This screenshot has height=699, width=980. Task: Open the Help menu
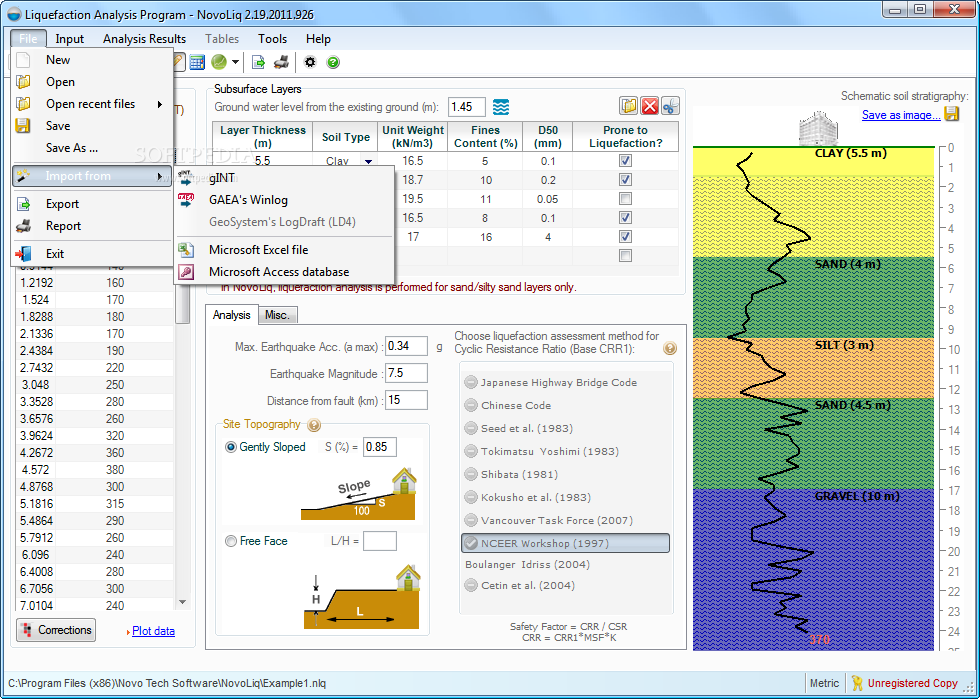[318, 39]
